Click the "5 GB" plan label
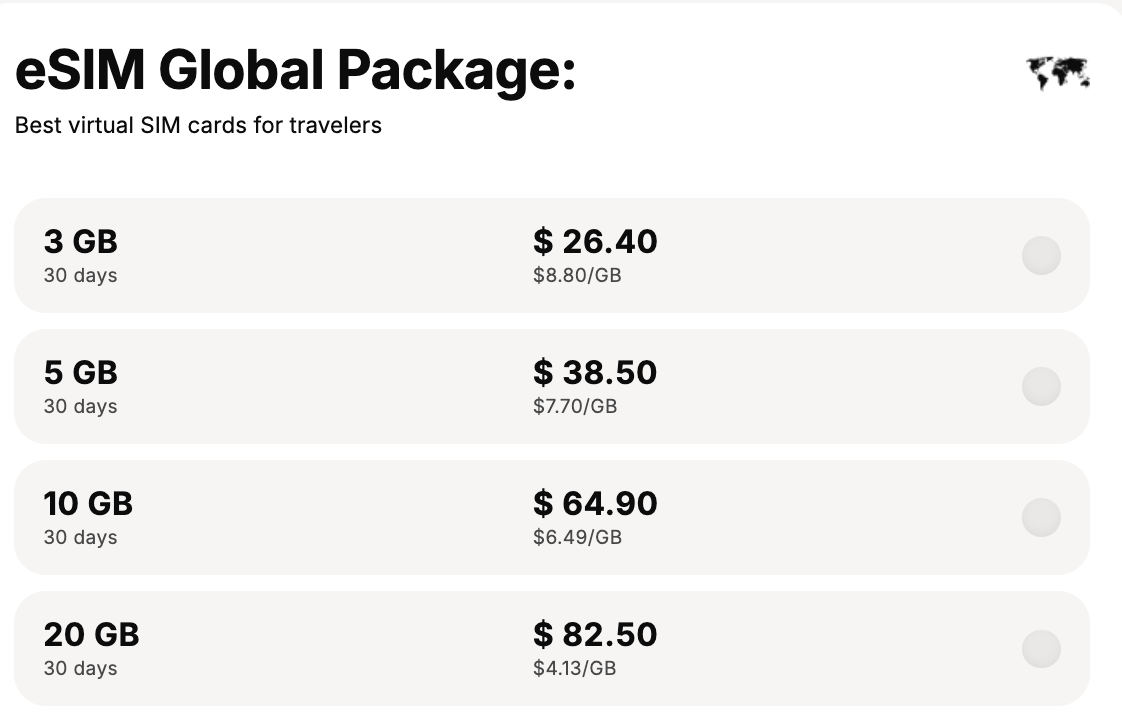Image resolution: width=1122 pixels, height=724 pixels. click(81, 373)
